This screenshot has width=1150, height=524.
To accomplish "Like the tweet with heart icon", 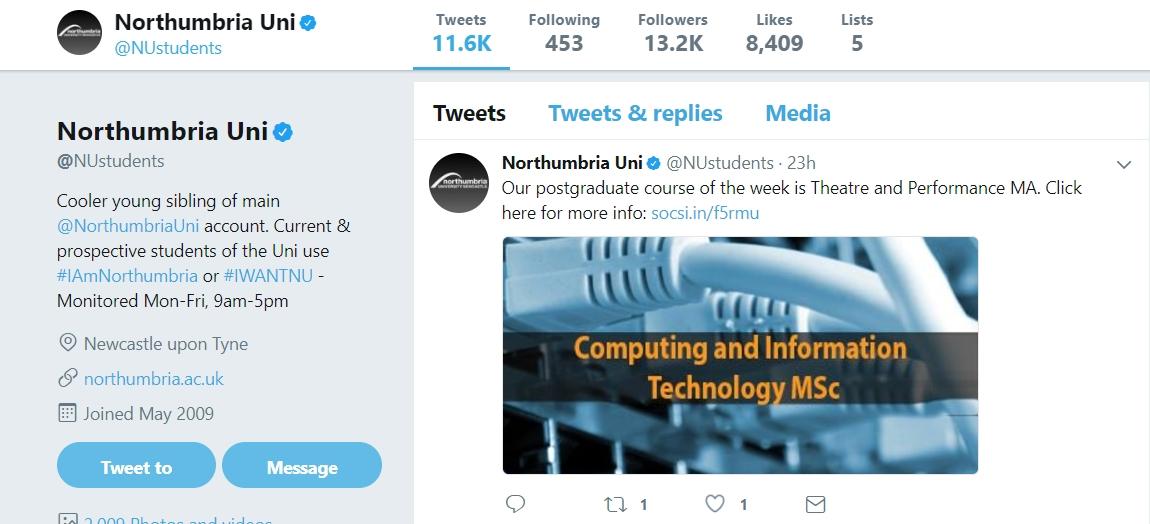I will coord(715,504).
